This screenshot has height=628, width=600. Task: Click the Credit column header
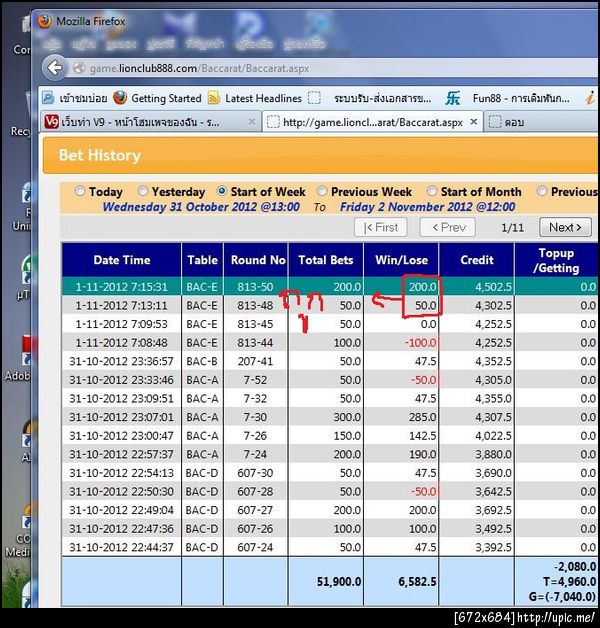(x=477, y=260)
